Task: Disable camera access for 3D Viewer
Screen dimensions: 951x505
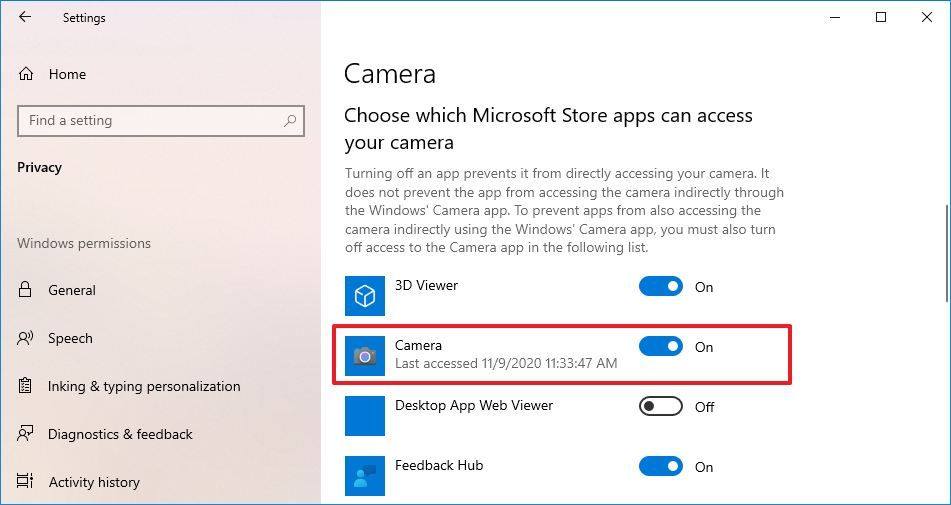Action: 661,287
